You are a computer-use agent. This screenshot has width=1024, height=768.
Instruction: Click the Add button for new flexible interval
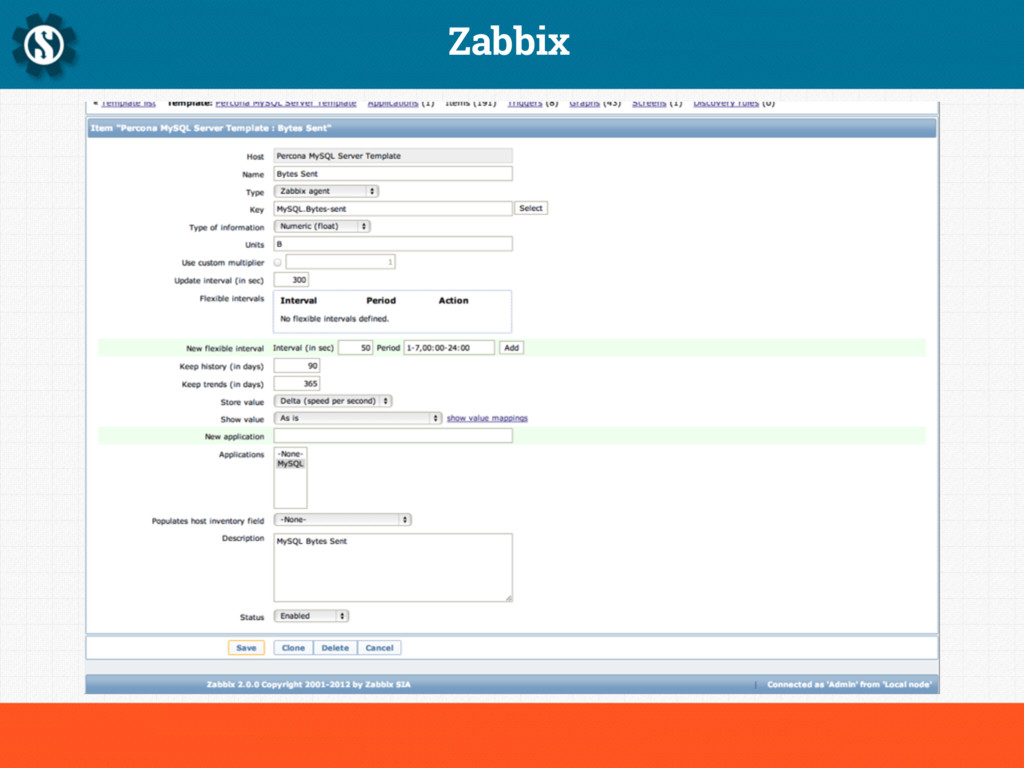pos(511,348)
